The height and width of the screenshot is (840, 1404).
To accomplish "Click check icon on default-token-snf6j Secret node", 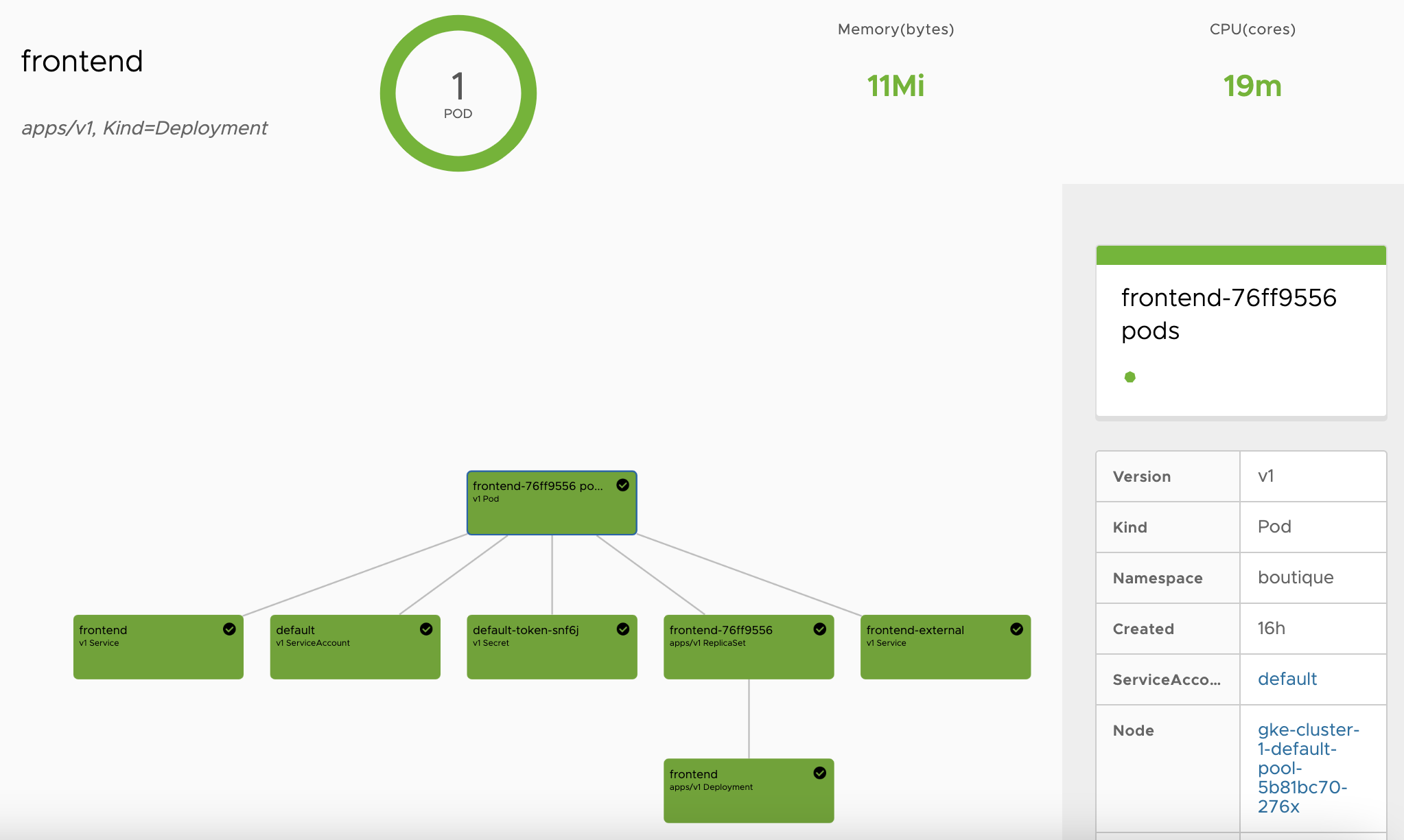I will point(623,629).
